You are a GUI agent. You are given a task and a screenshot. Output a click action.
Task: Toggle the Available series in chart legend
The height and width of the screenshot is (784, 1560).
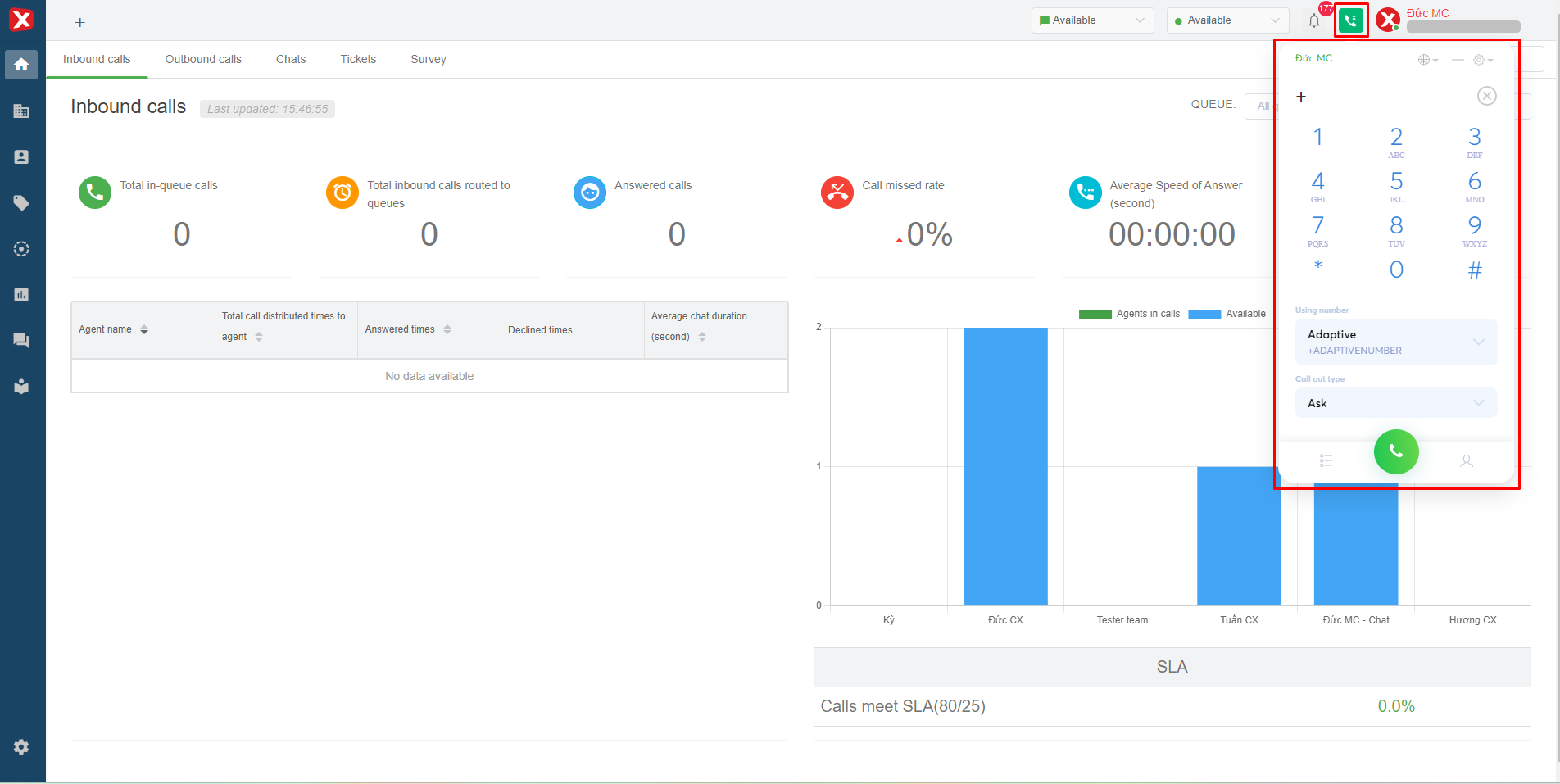(1227, 314)
